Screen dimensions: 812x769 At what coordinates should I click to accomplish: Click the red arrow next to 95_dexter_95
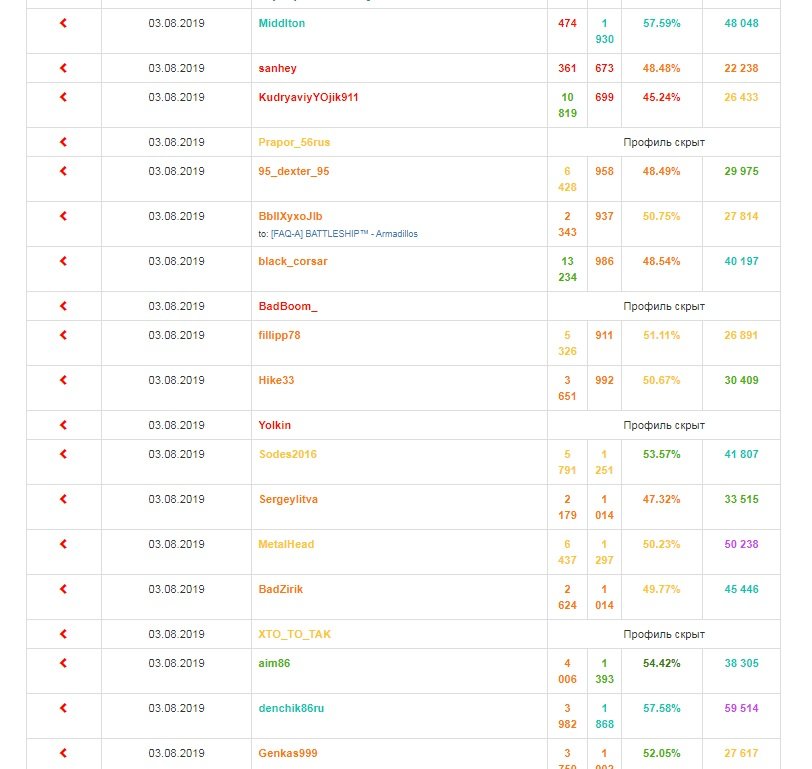coord(63,171)
